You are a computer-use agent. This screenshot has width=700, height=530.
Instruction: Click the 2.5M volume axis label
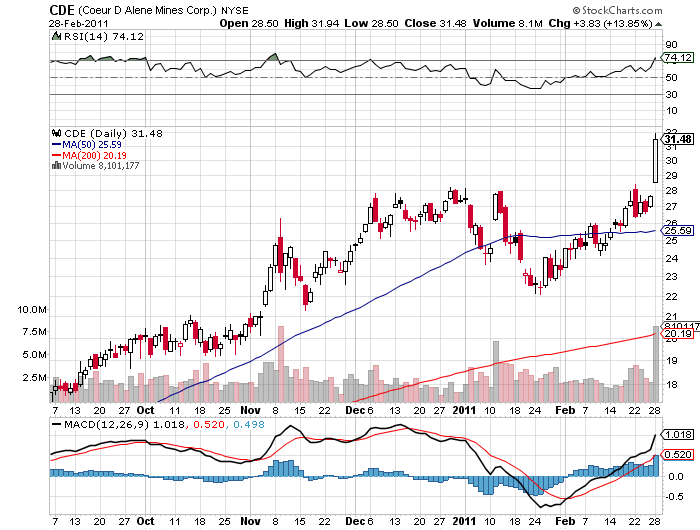(34, 377)
